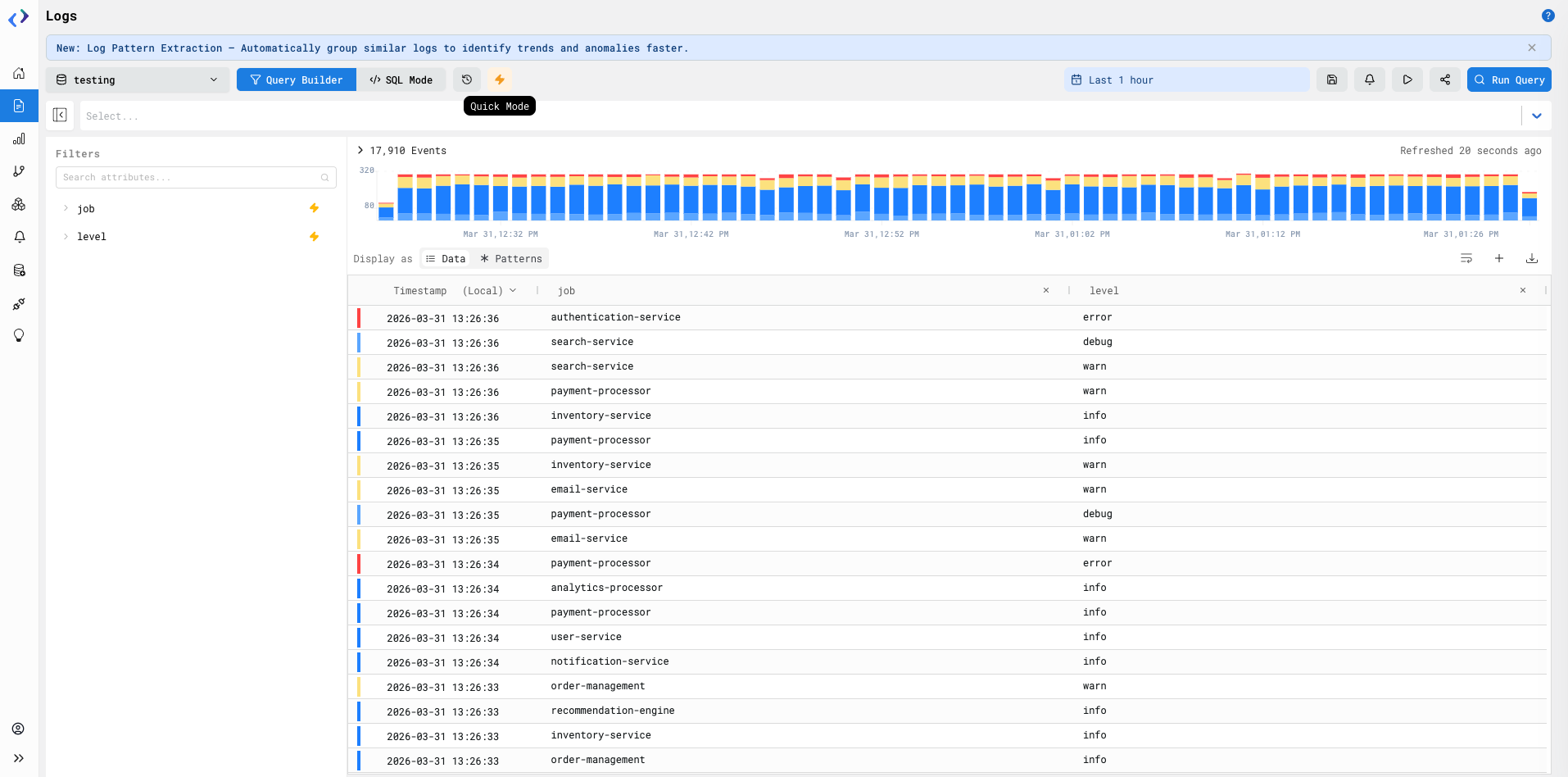Viewport: 1568px width, 777px height.
Task: Select the Traces icon in the sidebar
Action: click(x=18, y=171)
